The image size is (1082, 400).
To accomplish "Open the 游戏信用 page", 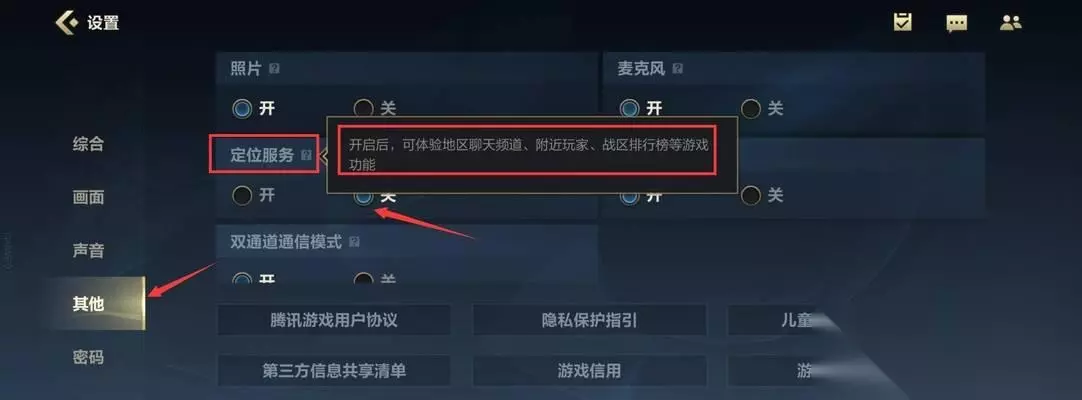I will [589, 370].
